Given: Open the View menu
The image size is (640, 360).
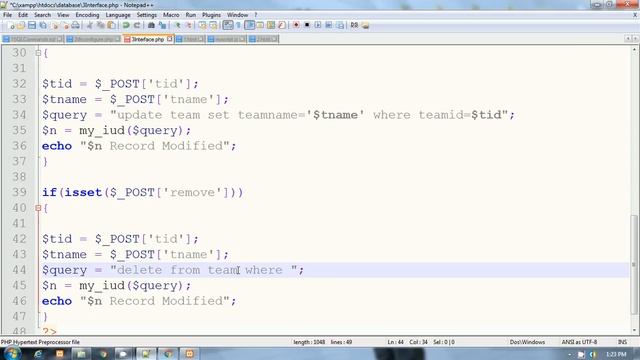Looking at the screenshot, I should 63,15.
